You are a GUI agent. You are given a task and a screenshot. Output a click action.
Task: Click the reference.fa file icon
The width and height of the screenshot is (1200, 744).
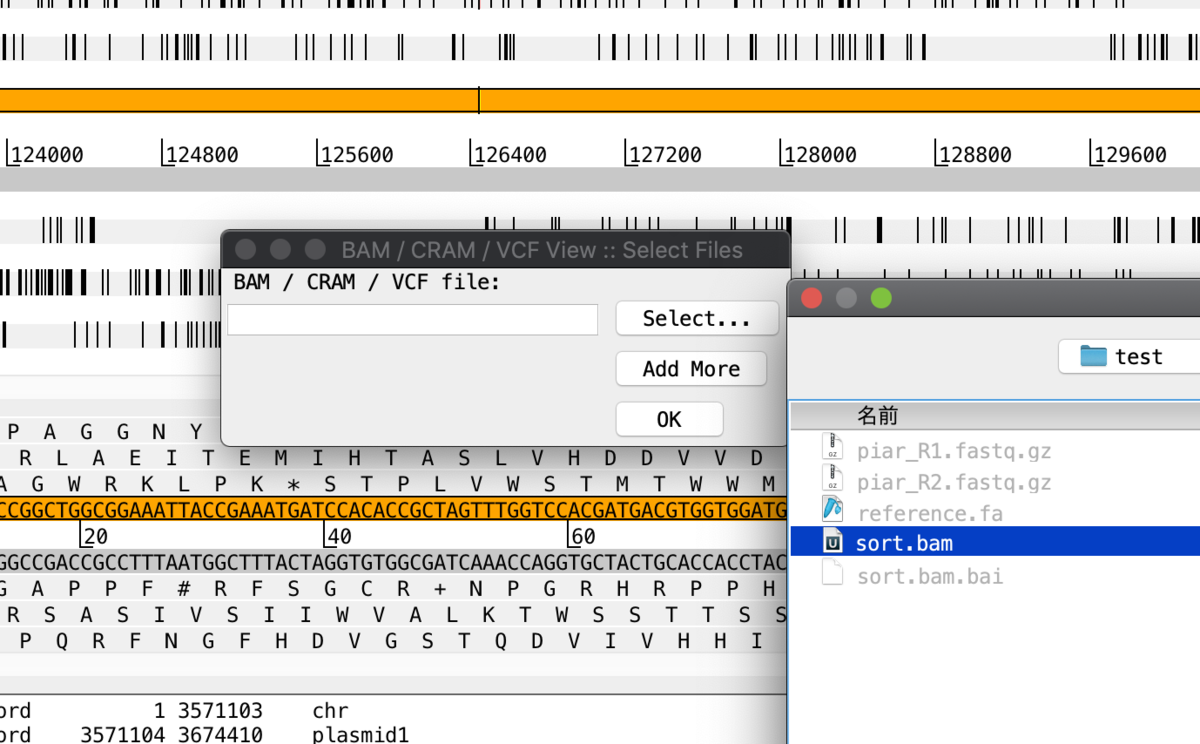coord(833,510)
